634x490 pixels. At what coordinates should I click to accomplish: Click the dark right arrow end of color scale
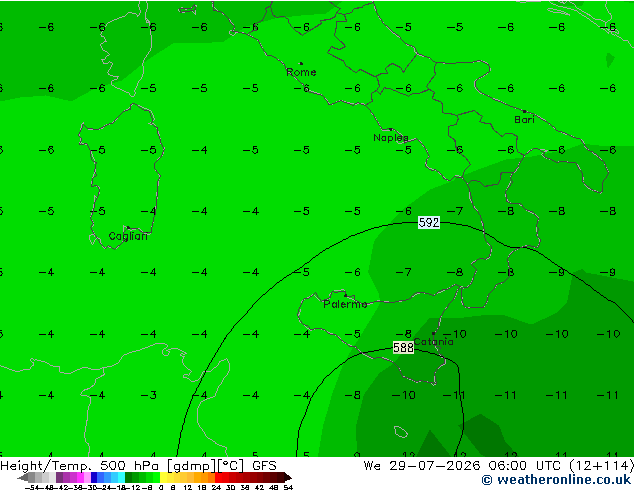pyautogui.click(x=288, y=478)
